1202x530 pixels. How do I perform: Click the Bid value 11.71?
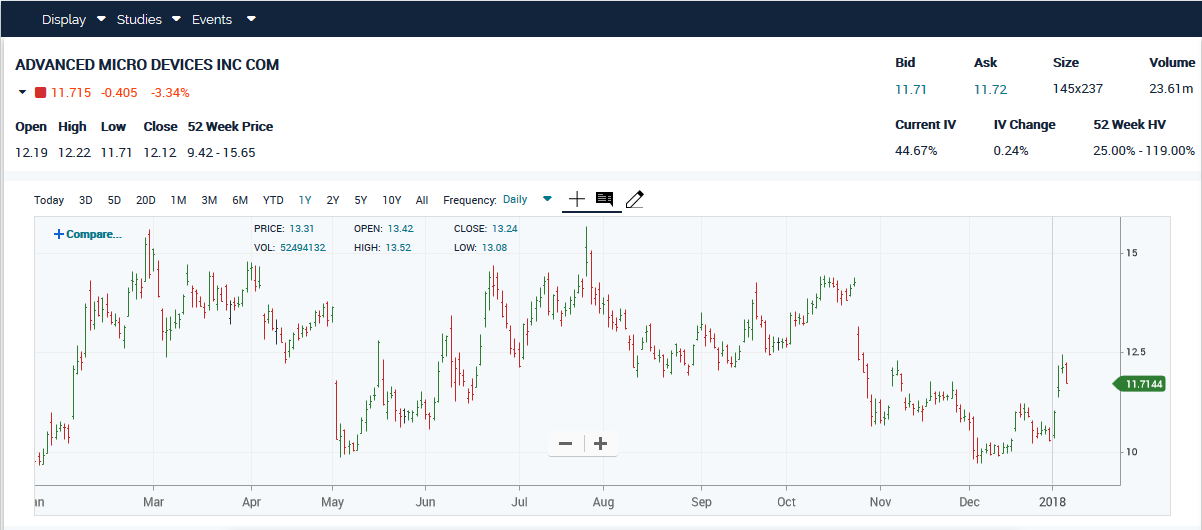click(x=911, y=90)
